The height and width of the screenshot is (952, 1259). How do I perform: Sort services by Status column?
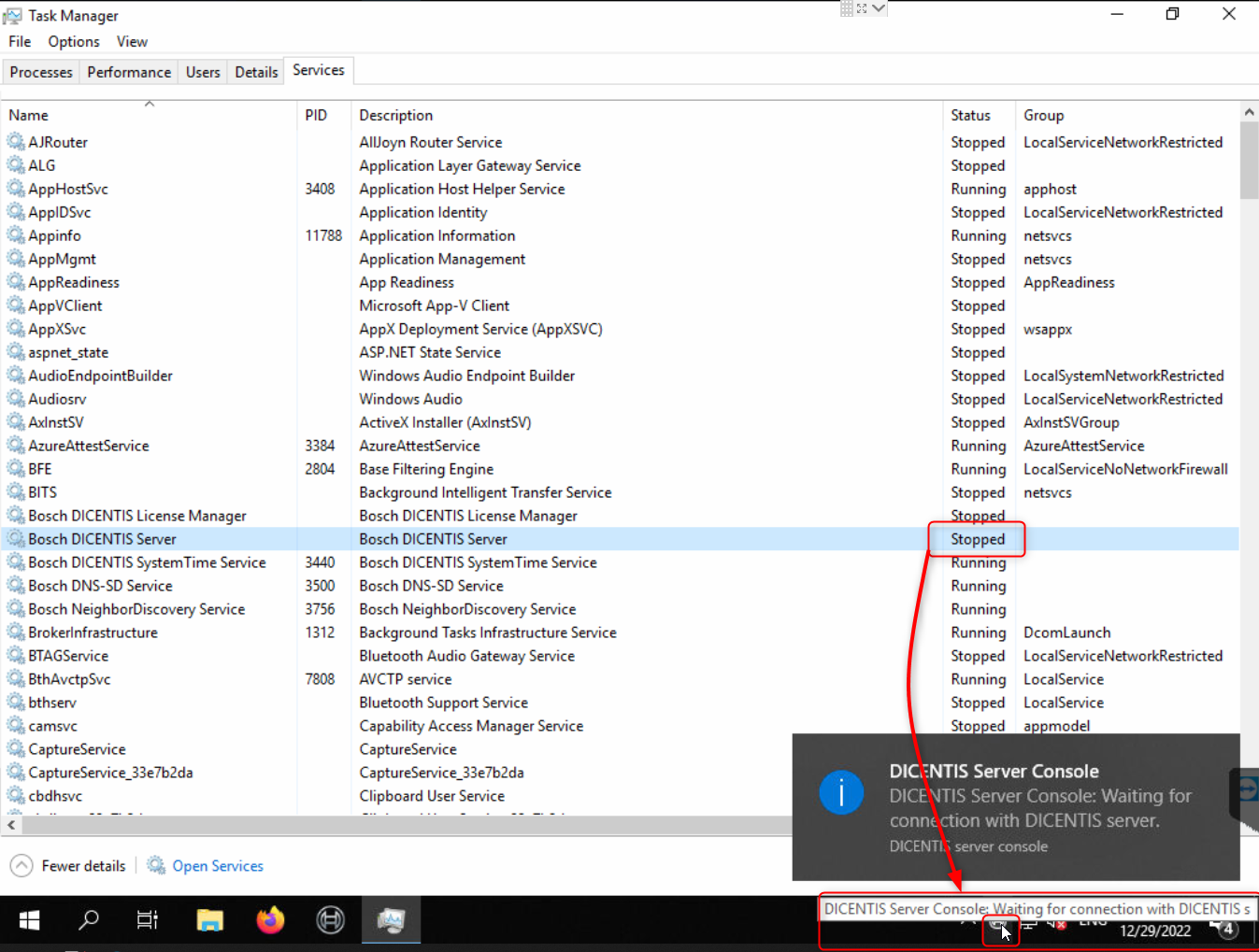click(970, 115)
